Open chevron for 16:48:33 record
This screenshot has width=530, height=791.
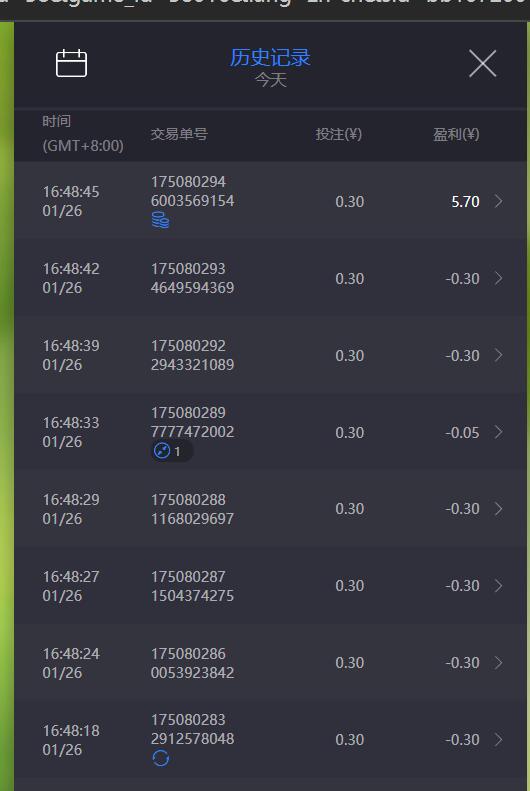tap(498, 432)
